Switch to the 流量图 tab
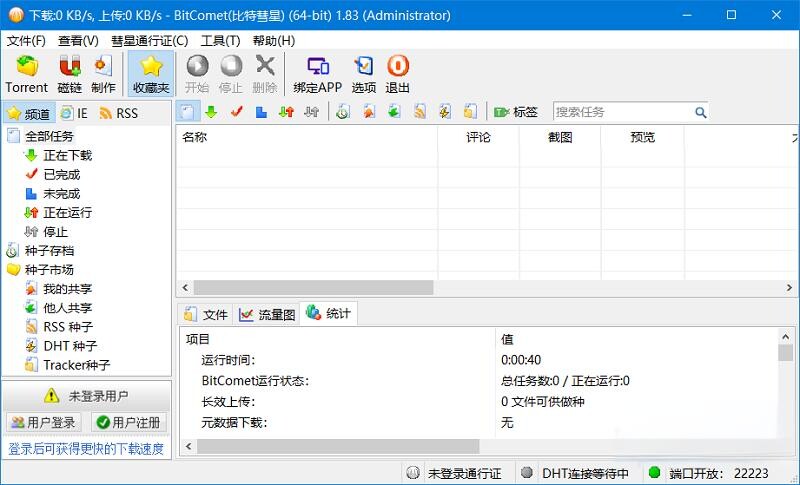The width and height of the screenshot is (800, 485). click(267, 314)
